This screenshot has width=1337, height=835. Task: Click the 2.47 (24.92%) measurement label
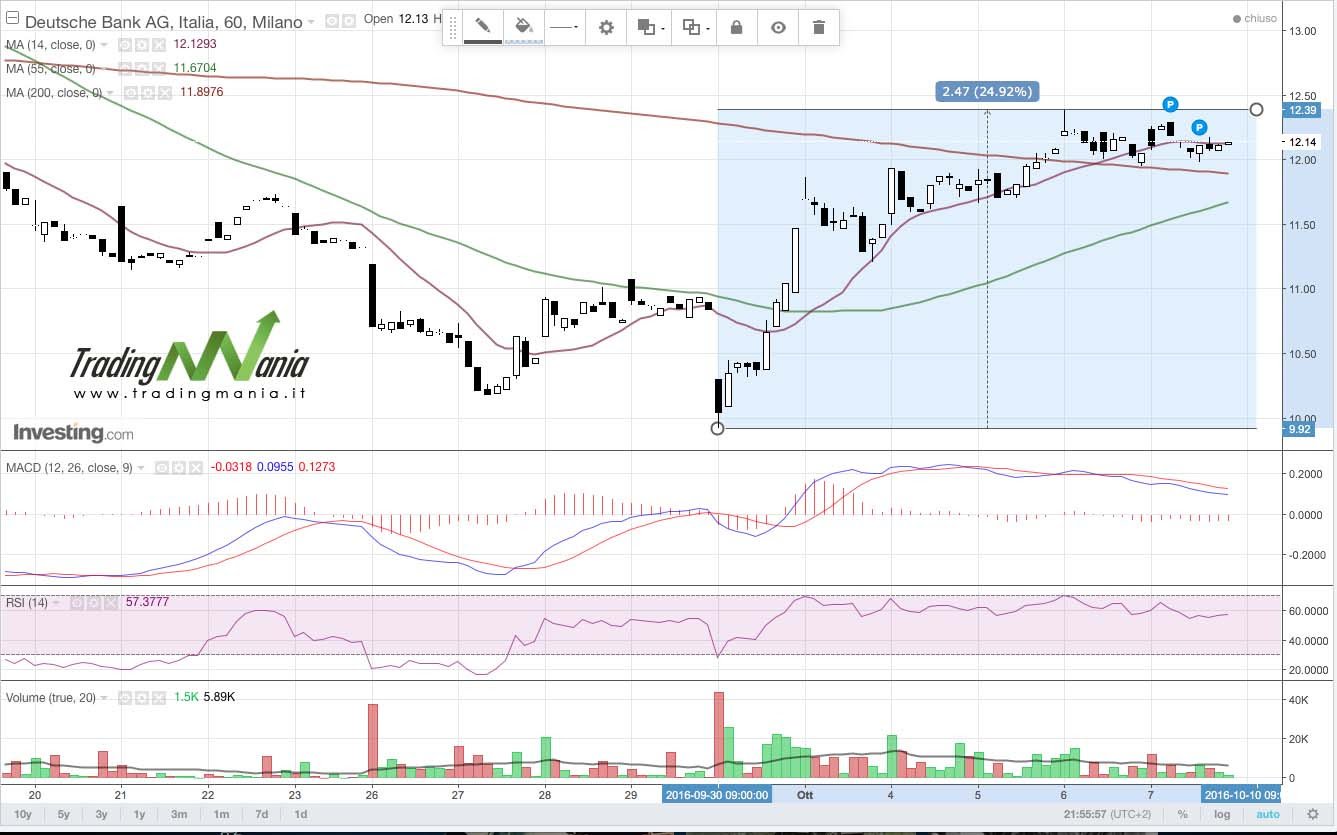coord(987,92)
